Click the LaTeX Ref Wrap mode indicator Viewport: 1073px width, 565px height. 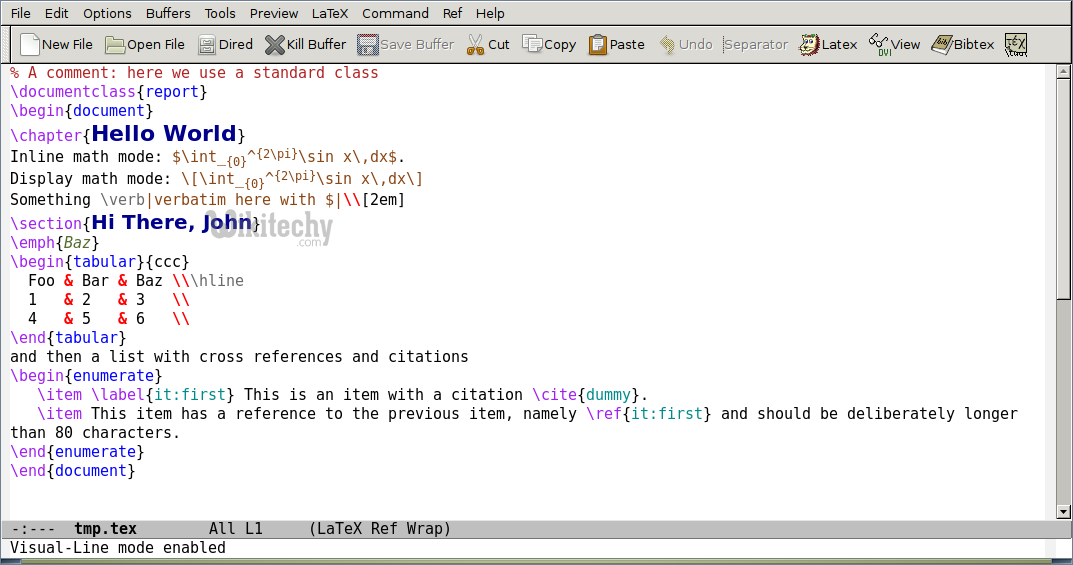click(380, 529)
